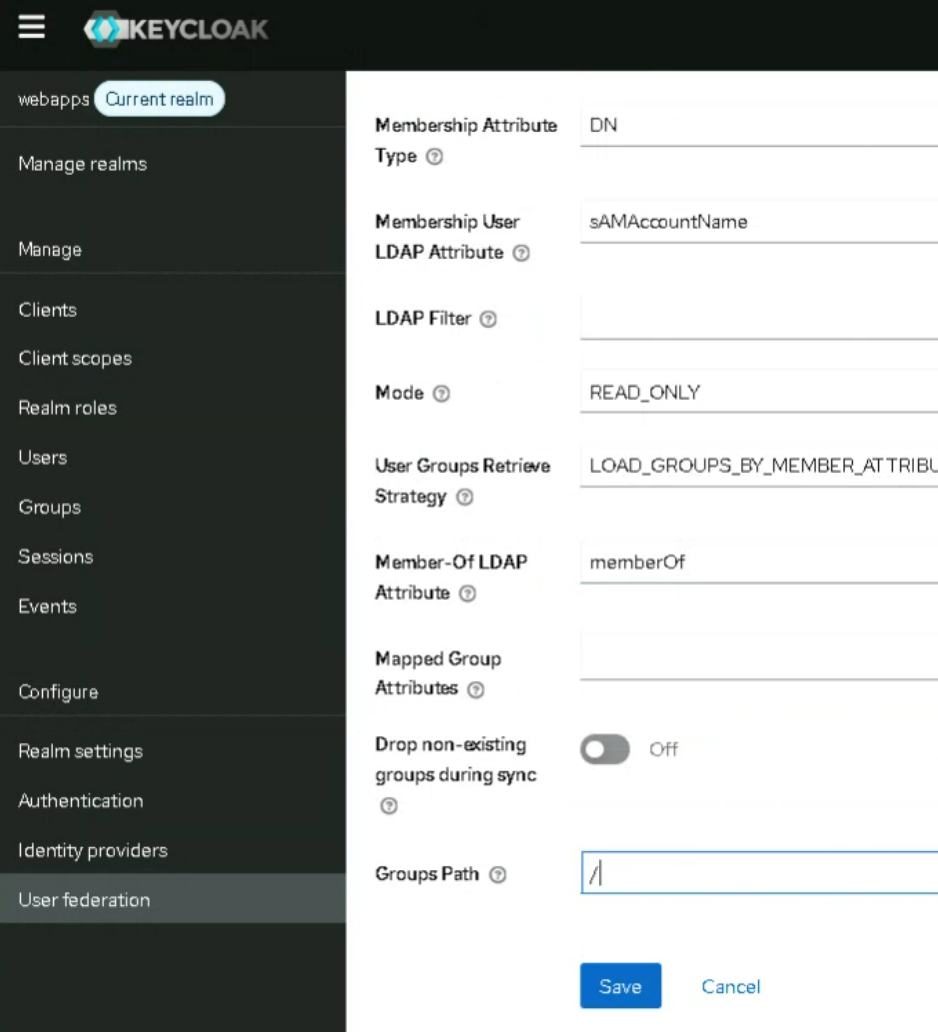Click the Groups Path input field

coord(758,873)
